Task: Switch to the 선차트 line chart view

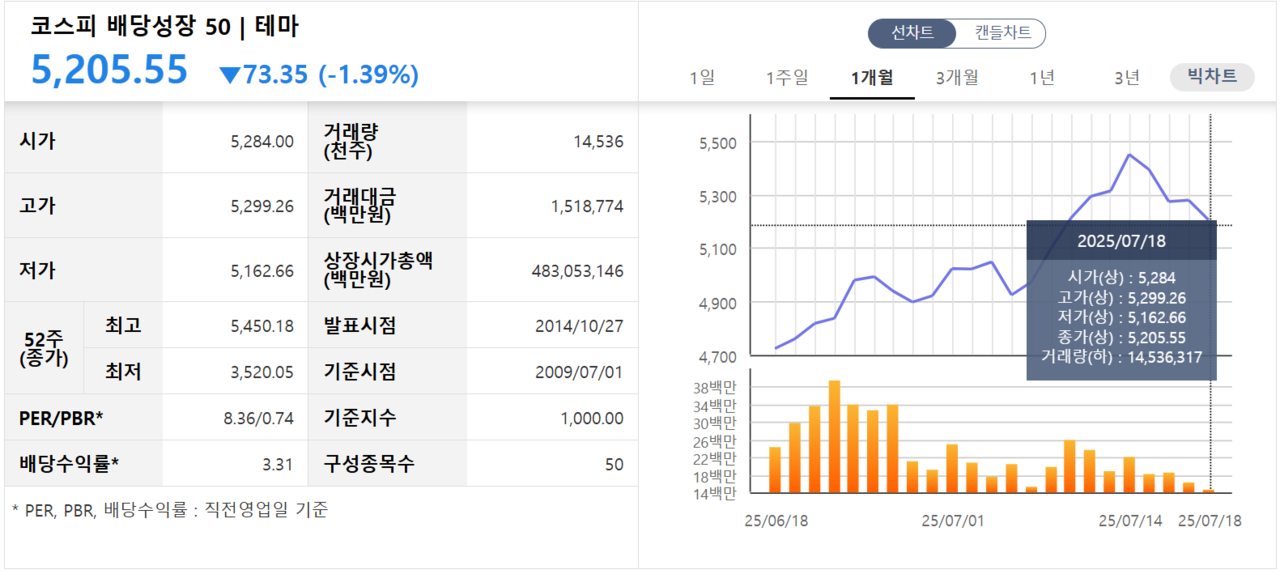Action: [912, 33]
